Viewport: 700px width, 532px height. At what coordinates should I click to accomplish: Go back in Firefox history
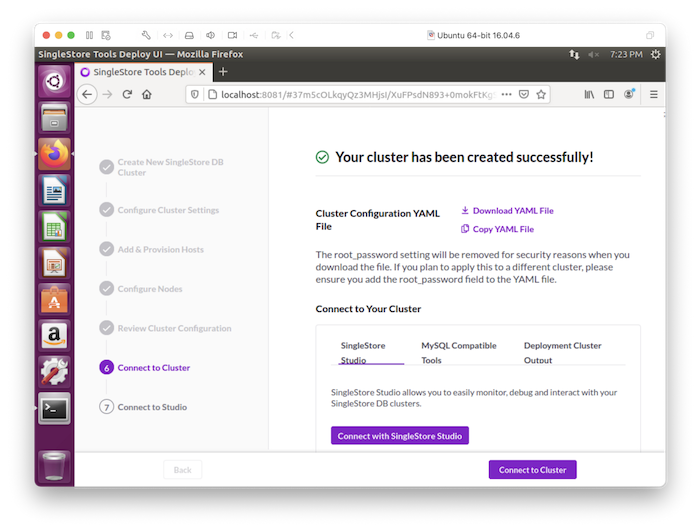click(x=87, y=95)
